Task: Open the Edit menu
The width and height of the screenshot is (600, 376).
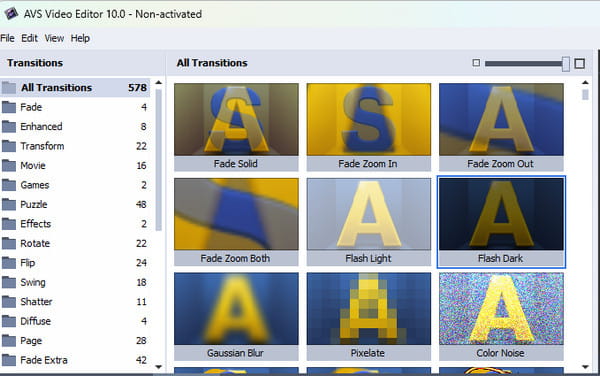Action: pyautogui.click(x=29, y=38)
